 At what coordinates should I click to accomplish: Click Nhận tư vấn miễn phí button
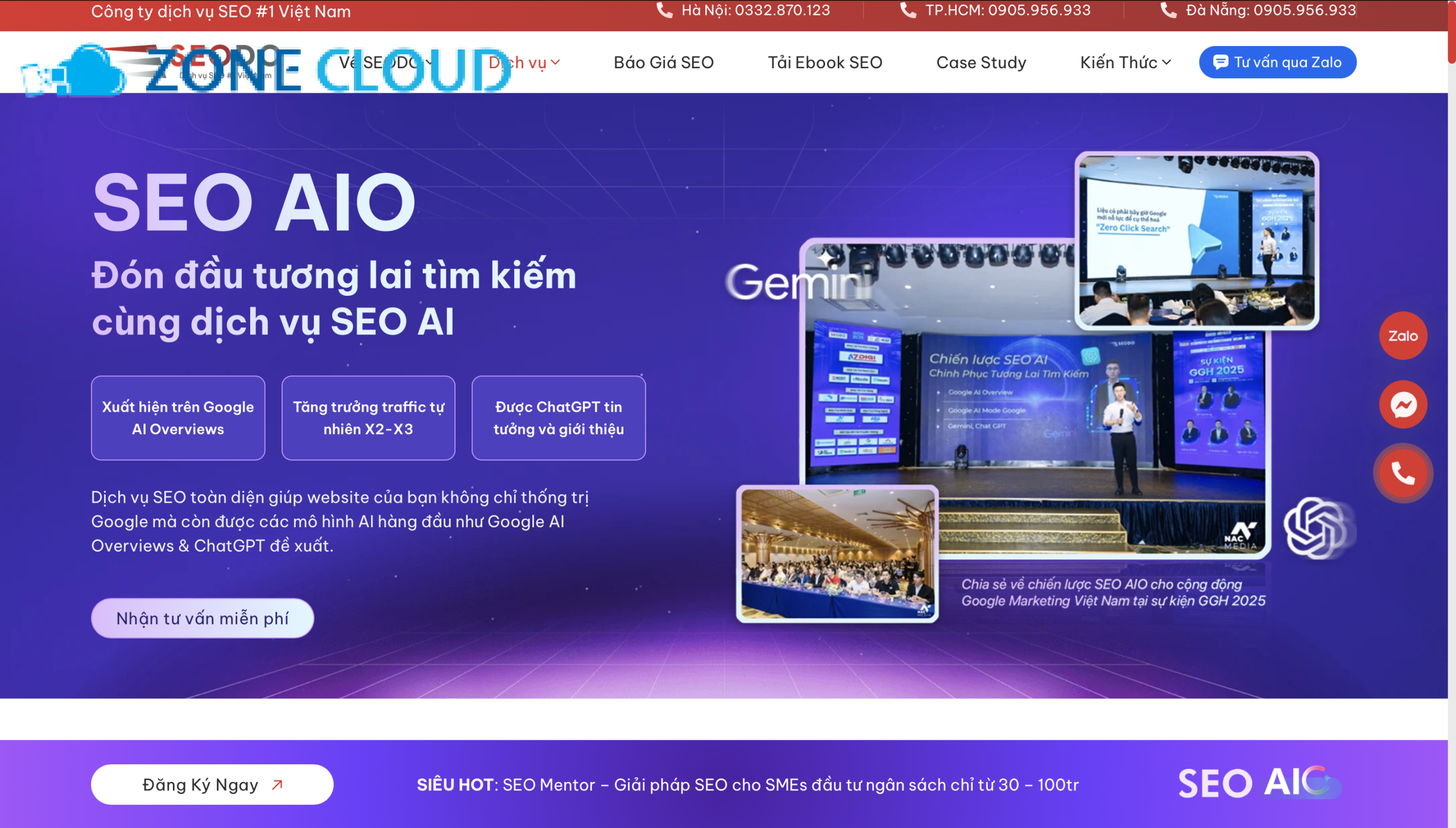point(202,618)
